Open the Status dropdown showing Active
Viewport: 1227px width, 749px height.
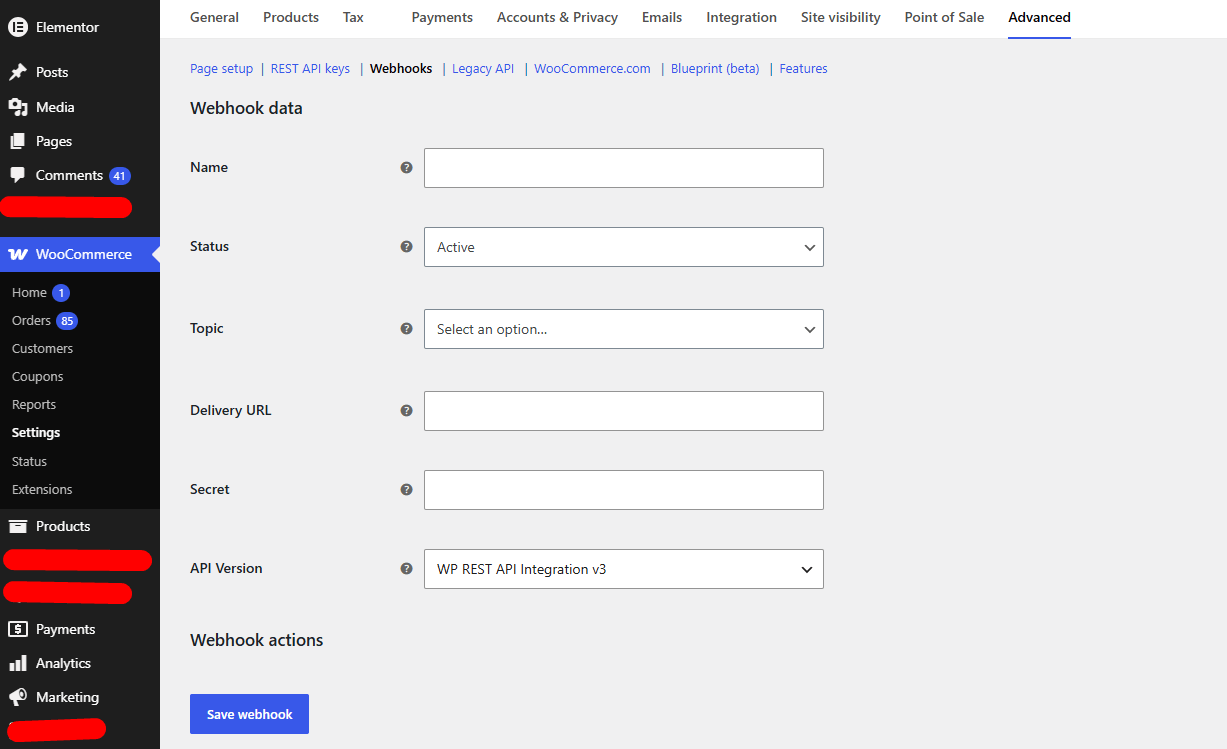tap(624, 247)
